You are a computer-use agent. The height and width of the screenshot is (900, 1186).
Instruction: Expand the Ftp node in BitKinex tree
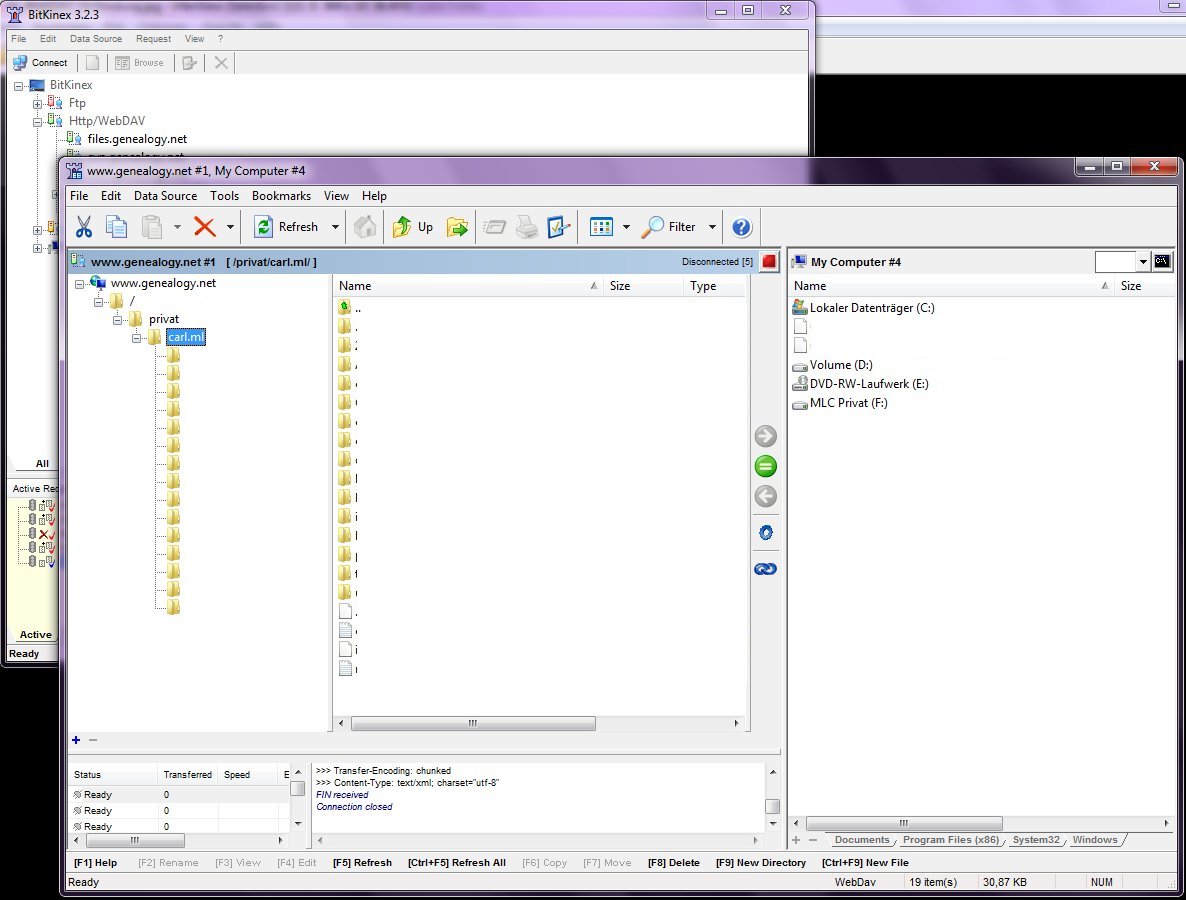pyautogui.click(x=37, y=104)
